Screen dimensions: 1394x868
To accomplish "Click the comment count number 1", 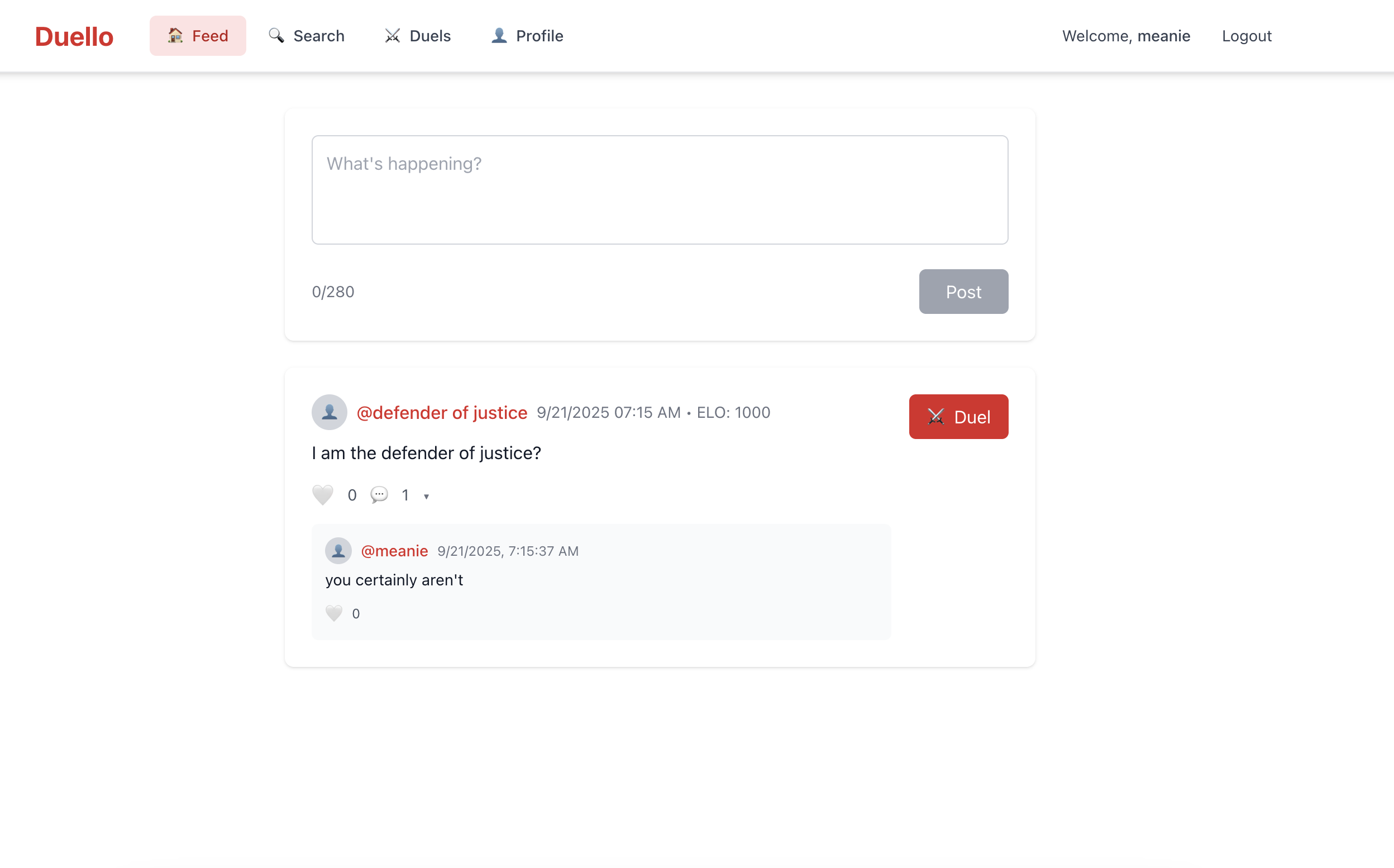I will 405,495.
